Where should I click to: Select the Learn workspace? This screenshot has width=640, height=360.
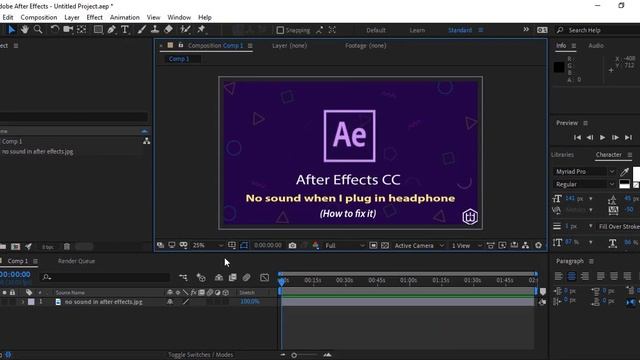tap(417, 30)
